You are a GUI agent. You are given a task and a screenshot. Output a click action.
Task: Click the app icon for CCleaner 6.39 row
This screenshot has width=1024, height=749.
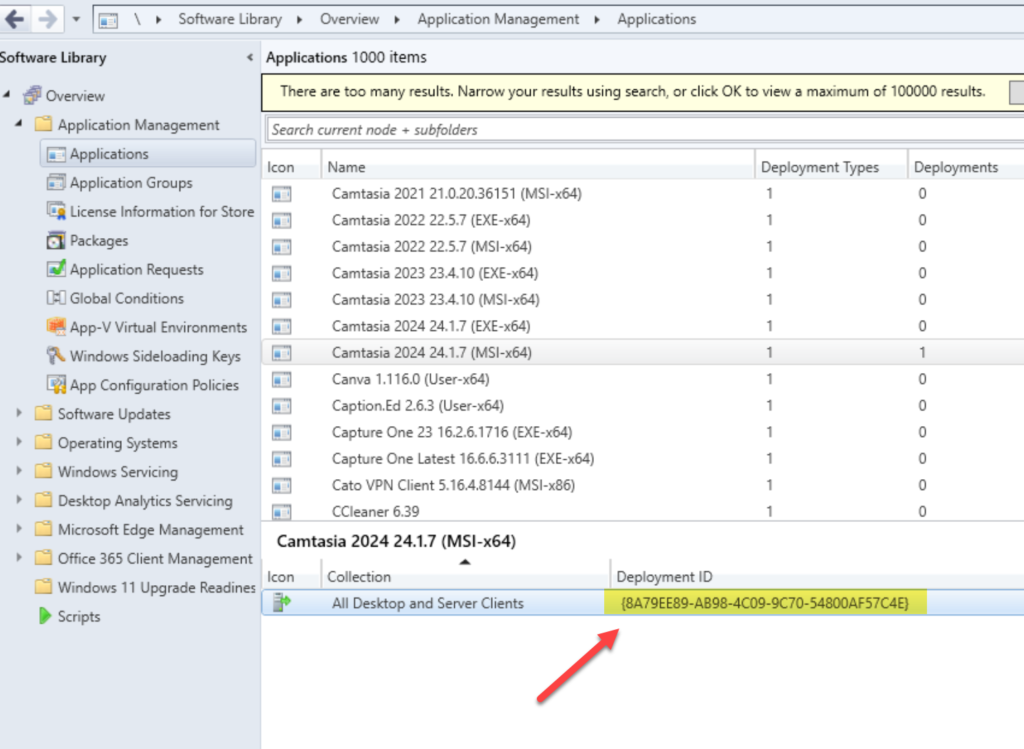281,512
